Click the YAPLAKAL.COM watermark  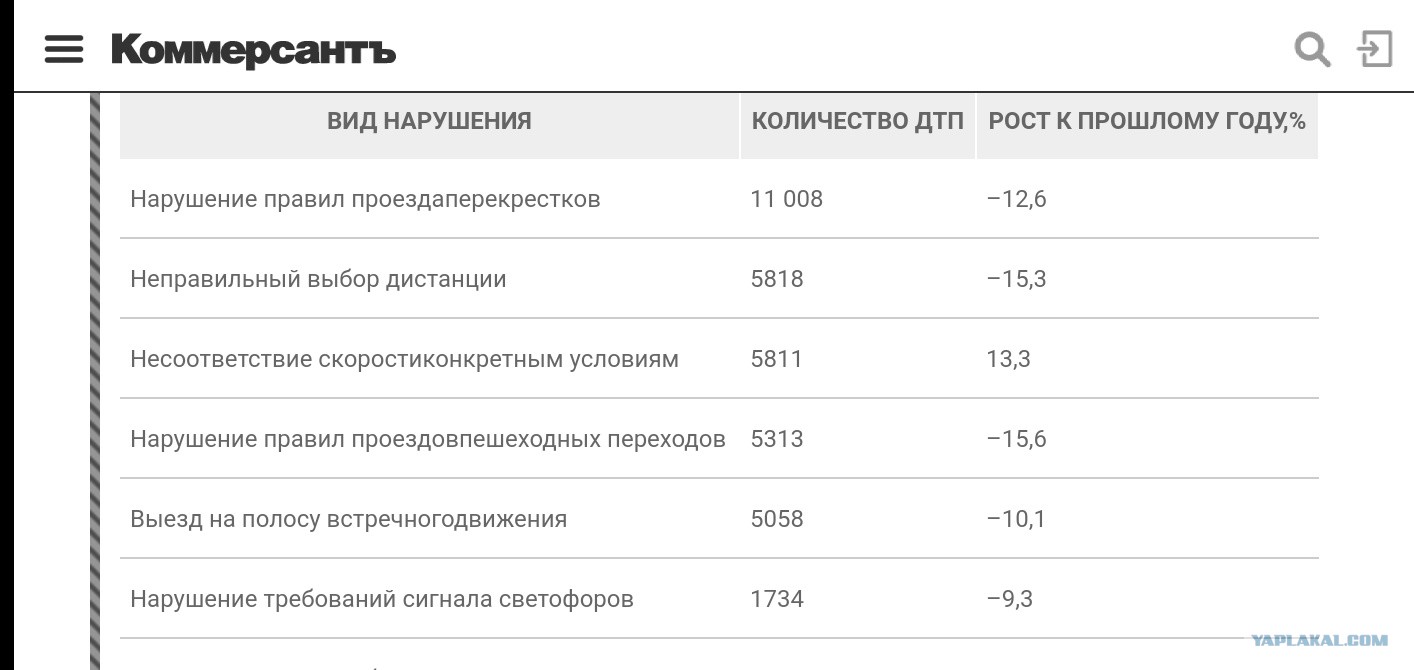click(1319, 640)
